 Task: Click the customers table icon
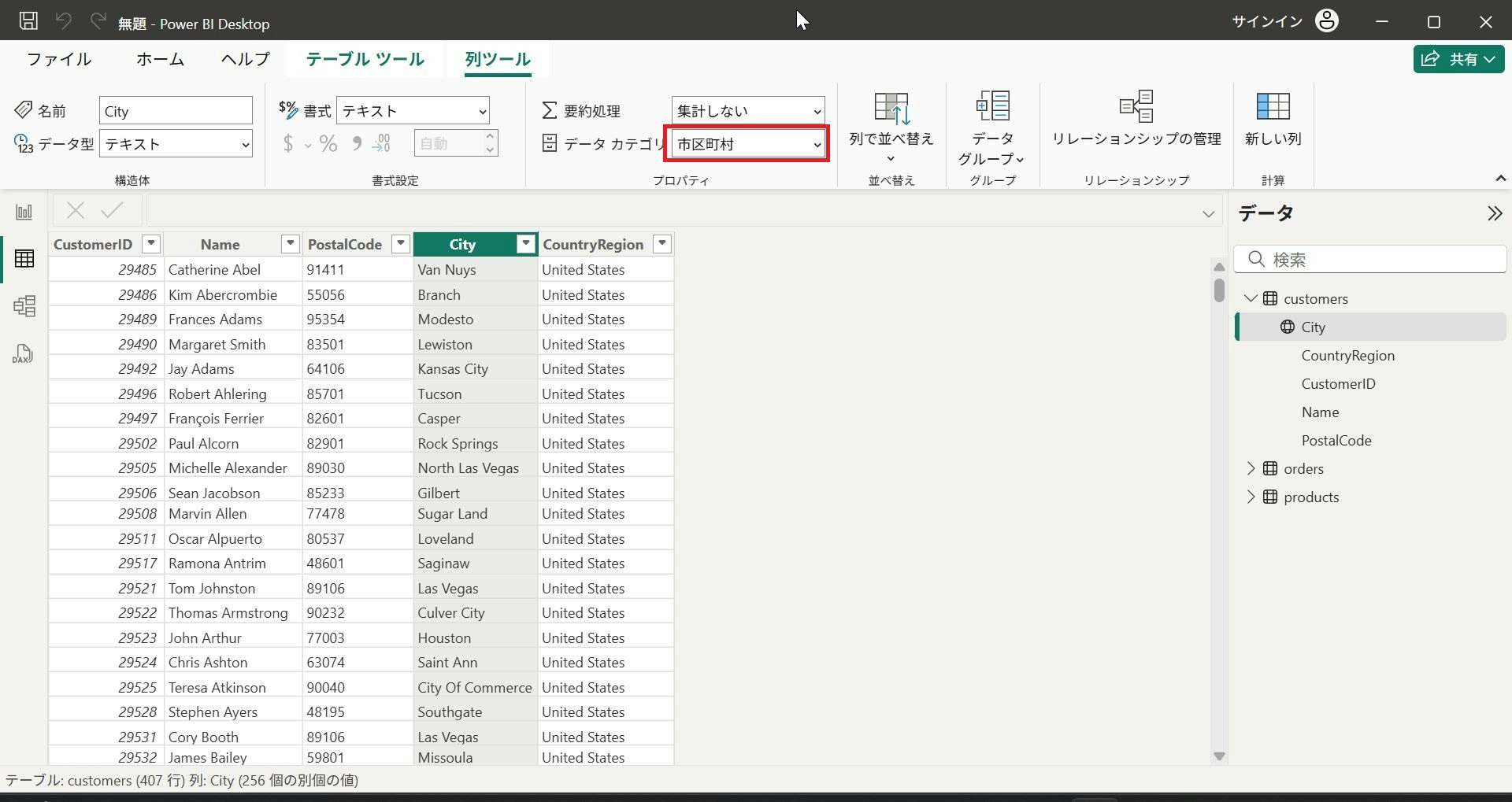[1270, 298]
